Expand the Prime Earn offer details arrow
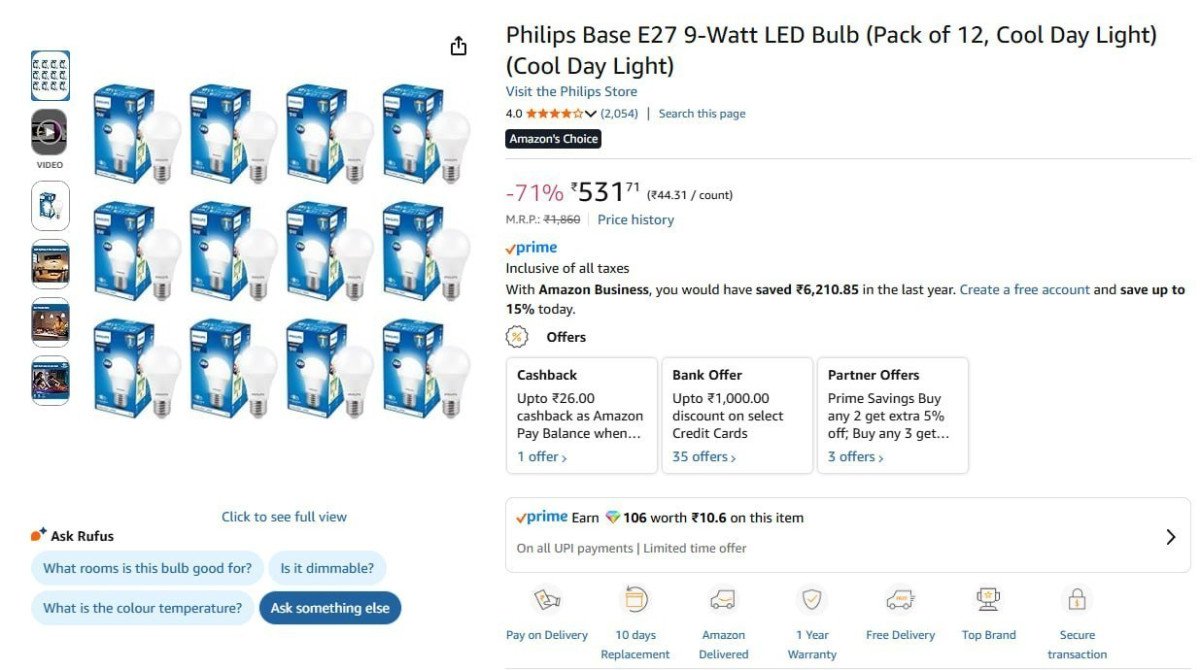 [x=1171, y=536]
